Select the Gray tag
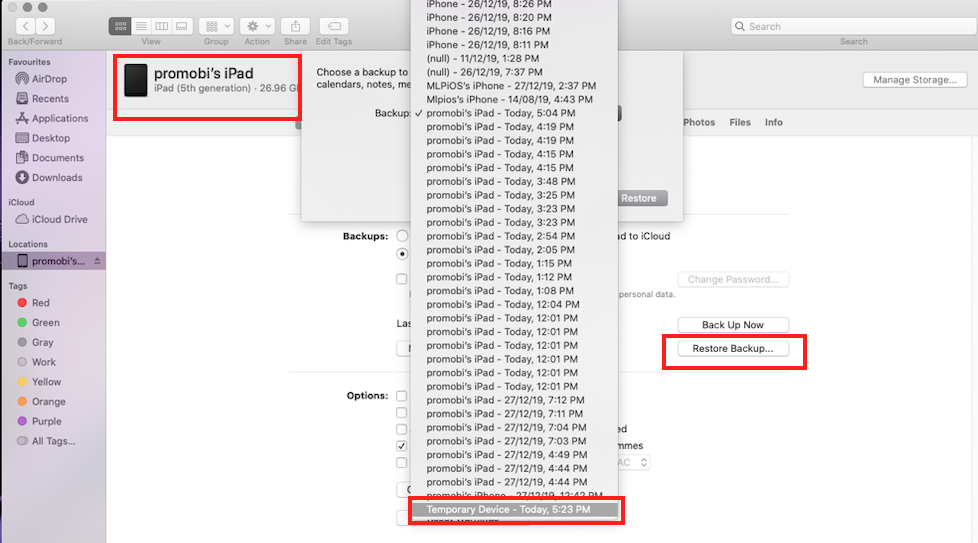This screenshot has height=543, width=978. click(x=42, y=342)
